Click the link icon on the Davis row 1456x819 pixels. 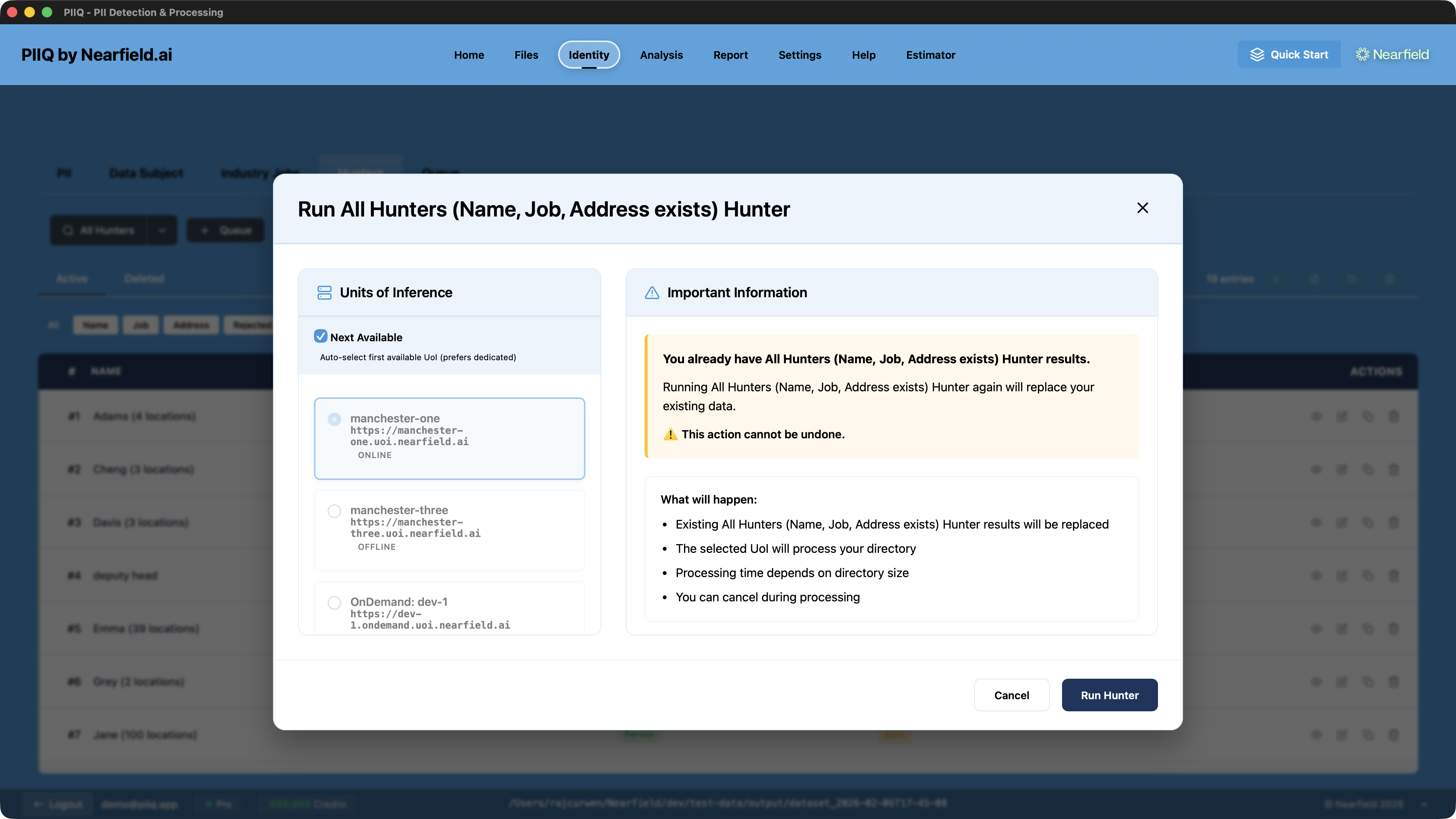coord(1368,522)
